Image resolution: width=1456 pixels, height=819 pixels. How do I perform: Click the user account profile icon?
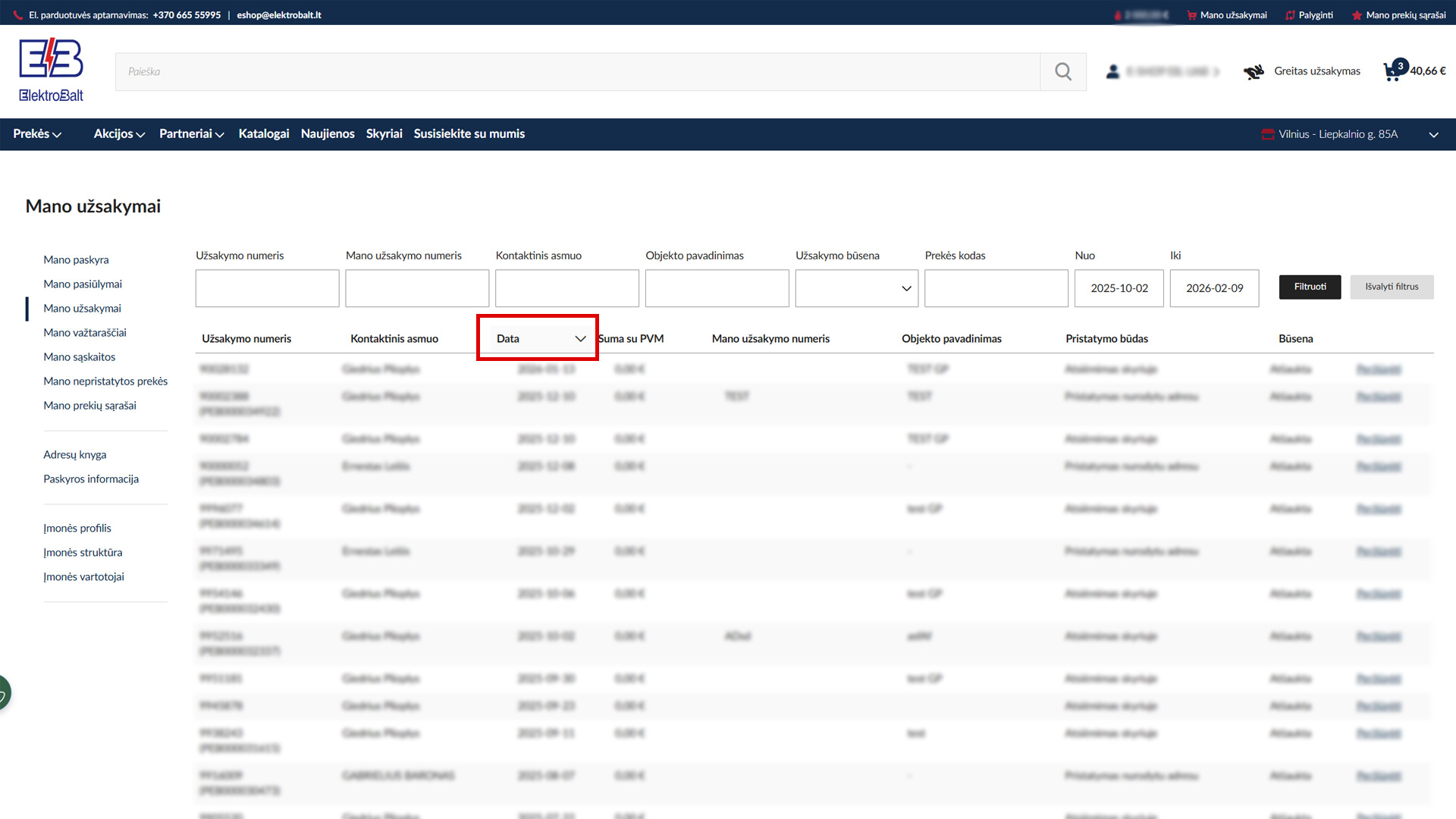pos(1112,71)
